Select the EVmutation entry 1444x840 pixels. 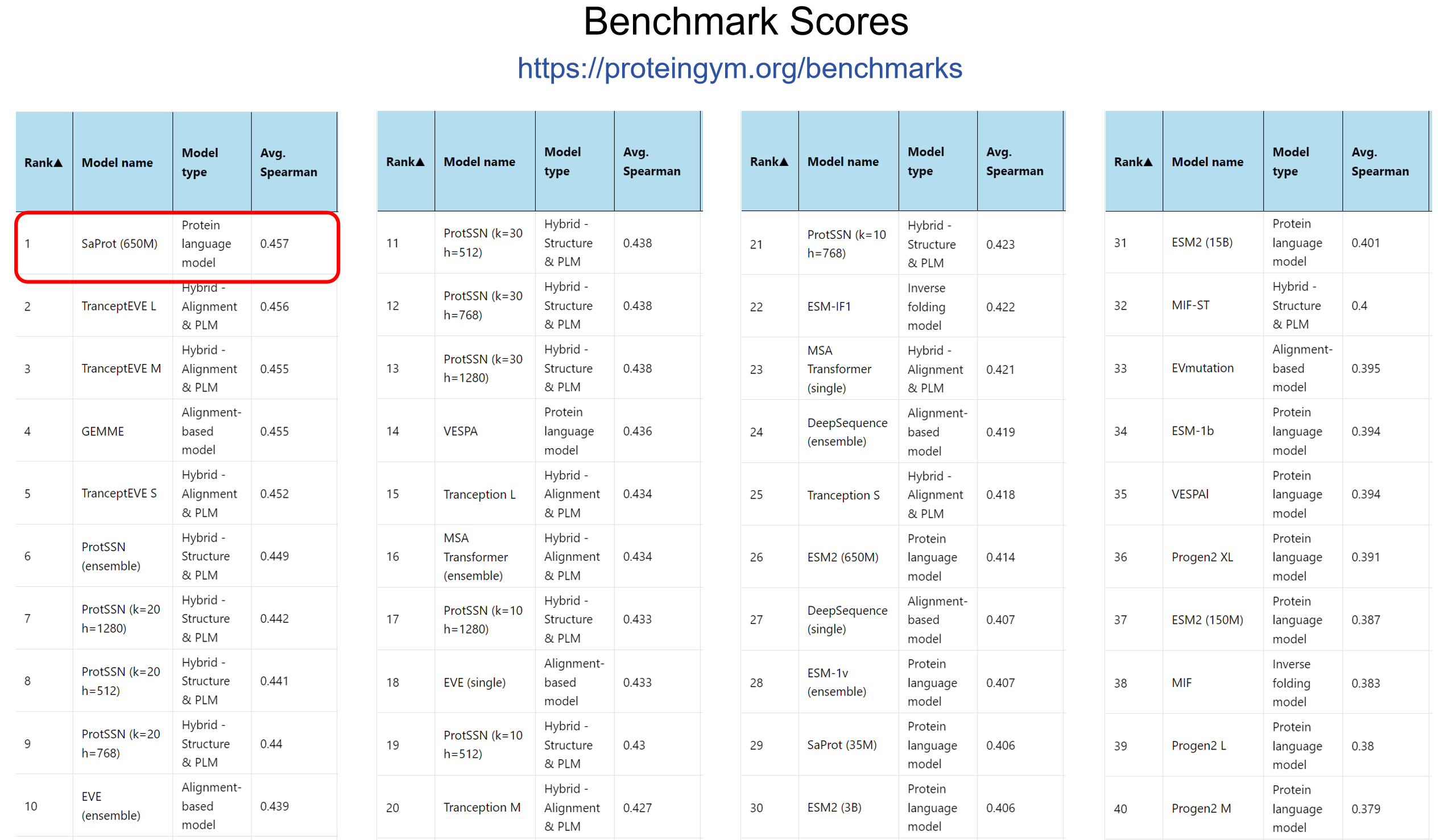click(x=1202, y=369)
